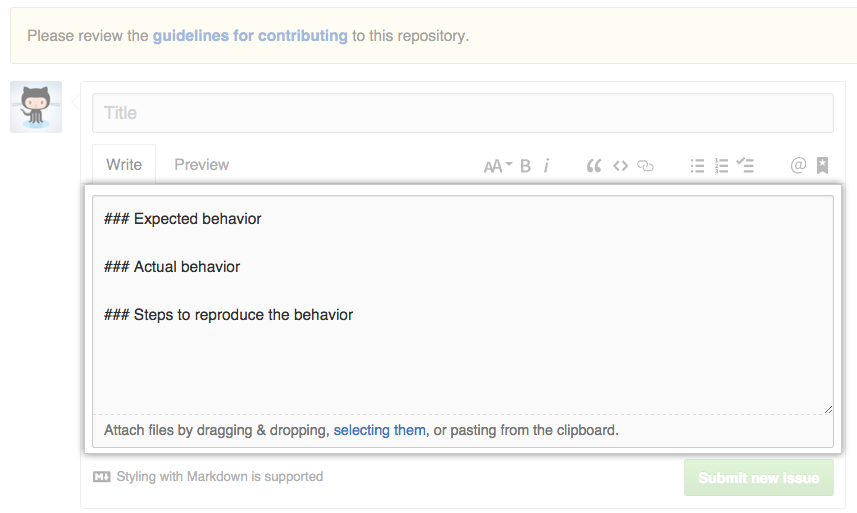The height and width of the screenshot is (513, 857).
Task: Add a task list
Action: pos(745,166)
